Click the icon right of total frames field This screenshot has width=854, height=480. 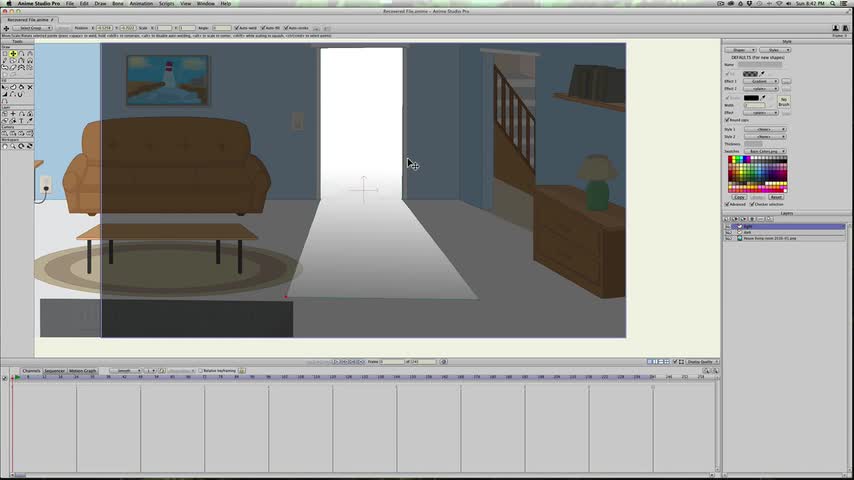(x=443, y=362)
